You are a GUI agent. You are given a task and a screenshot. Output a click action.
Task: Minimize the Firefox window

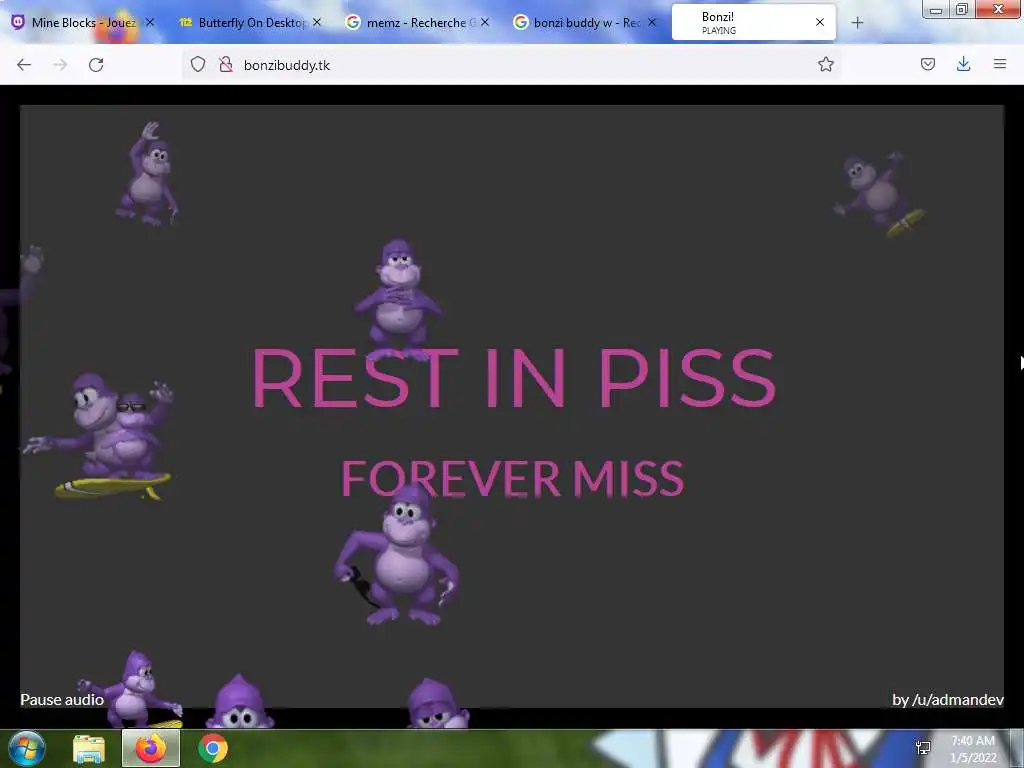pos(935,9)
